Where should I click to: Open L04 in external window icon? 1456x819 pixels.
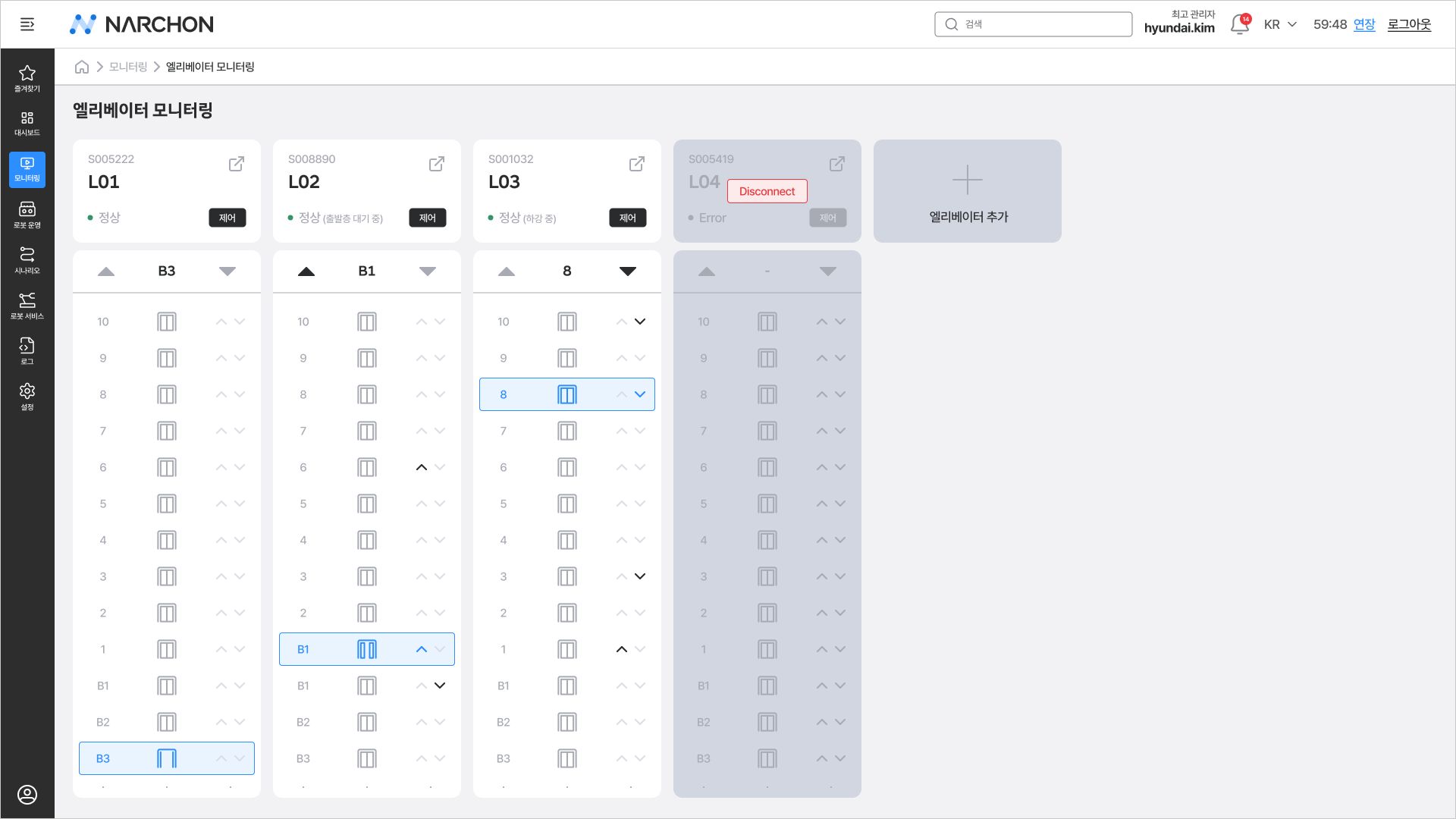[x=837, y=164]
